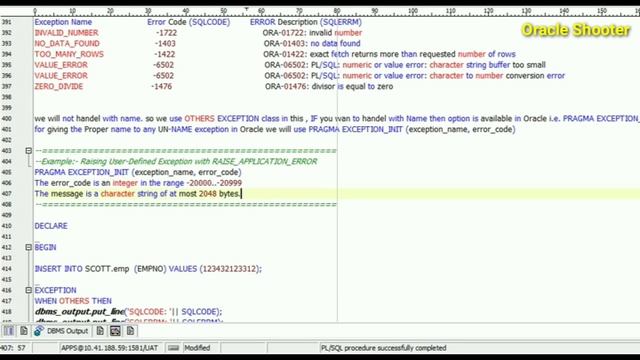Click INVALID_NUMBER in the exception list
Screen dimensions: 640x360
click(67, 33)
